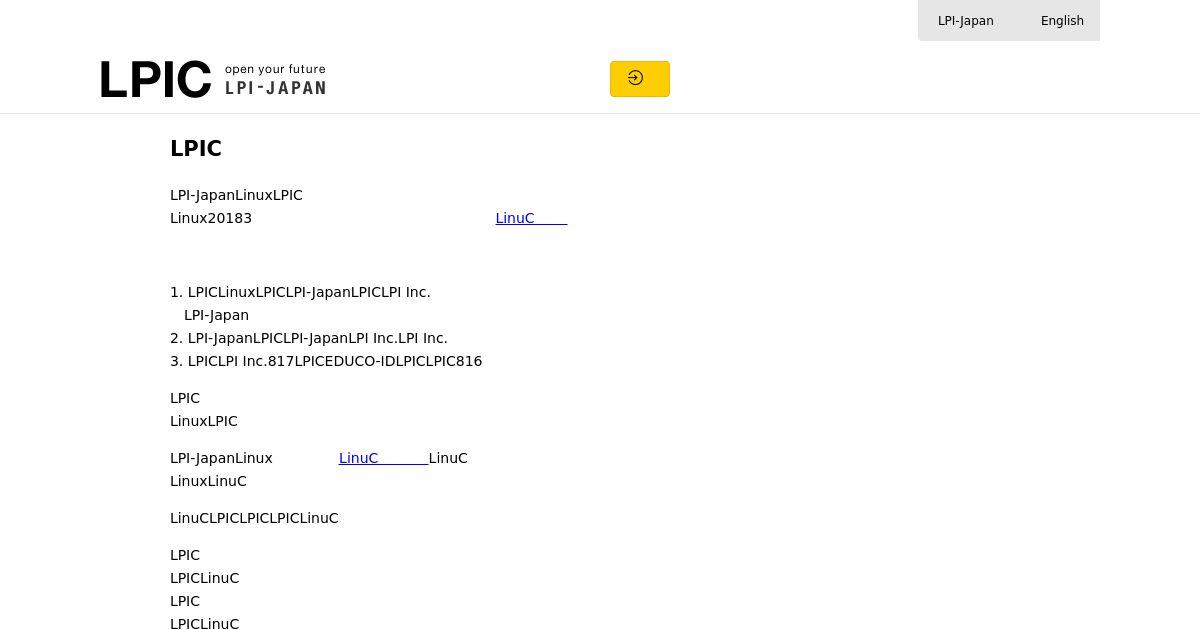Viewport: 1200px width, 630px height.
Task: Open the LPIC LPI-Japan logo homepage
Action: pos(213,80)
